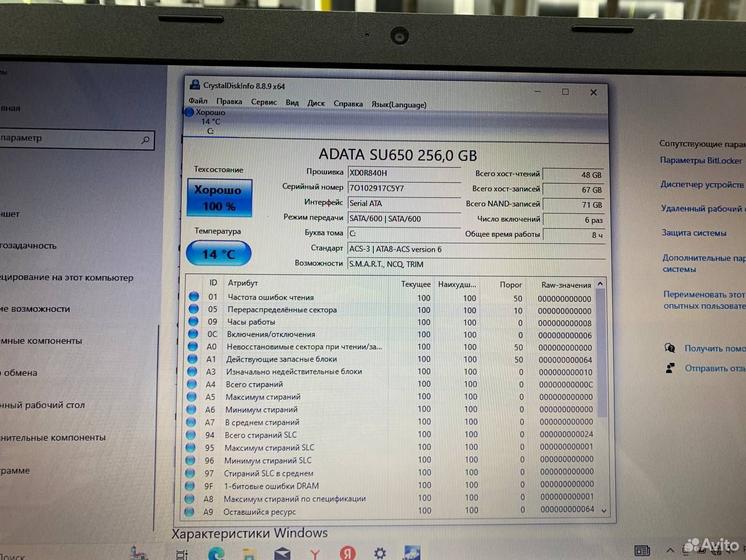This screenshot has height=560, width=746.
Task: Open the Диск menu
Action: coord(316,103)
